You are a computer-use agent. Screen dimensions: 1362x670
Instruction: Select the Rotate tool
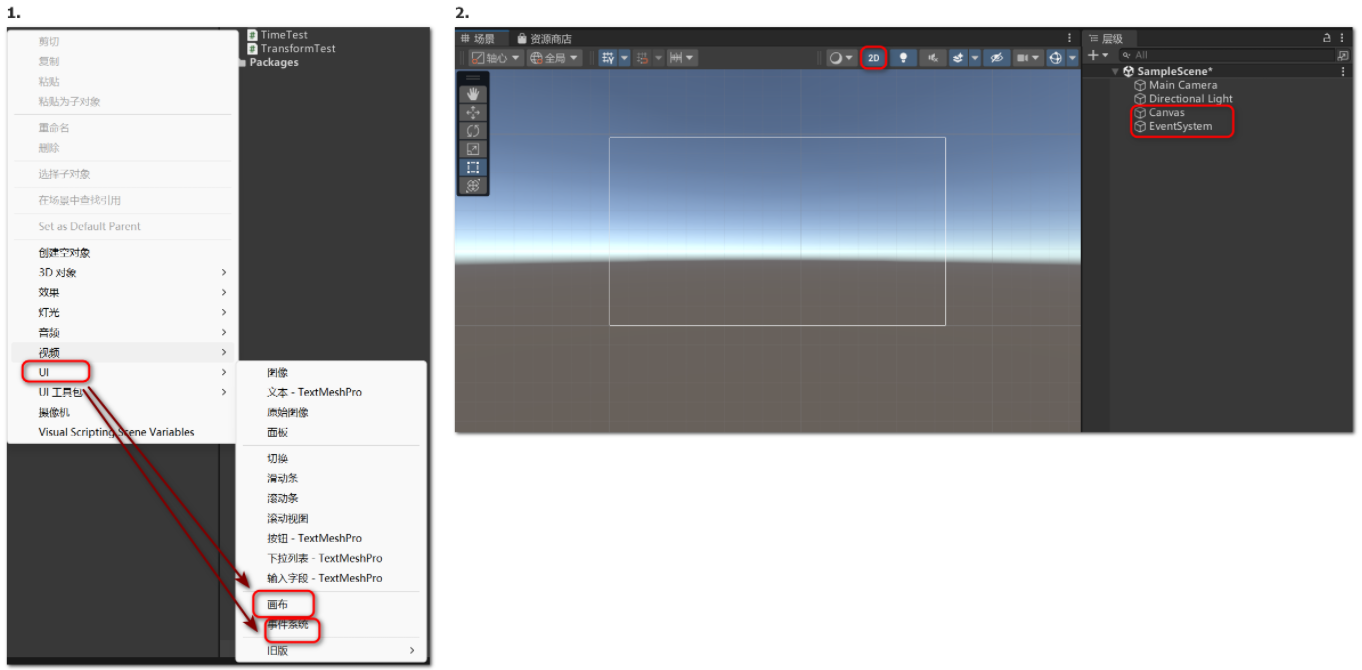tap(473, 131)
